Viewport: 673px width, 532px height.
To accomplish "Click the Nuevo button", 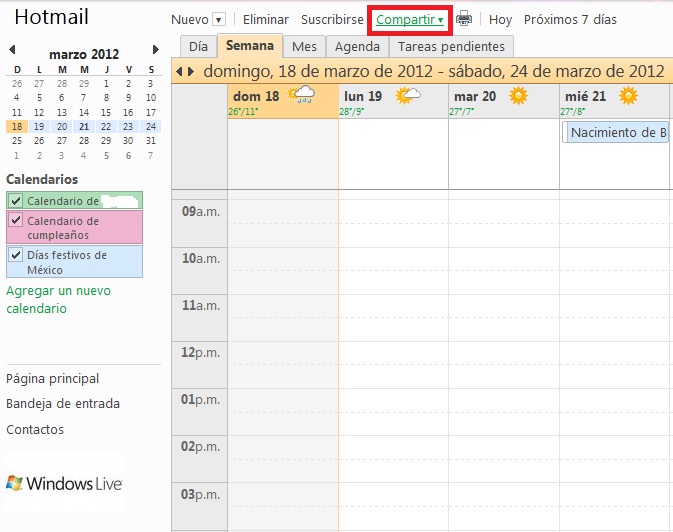I will tap(190, 20).
